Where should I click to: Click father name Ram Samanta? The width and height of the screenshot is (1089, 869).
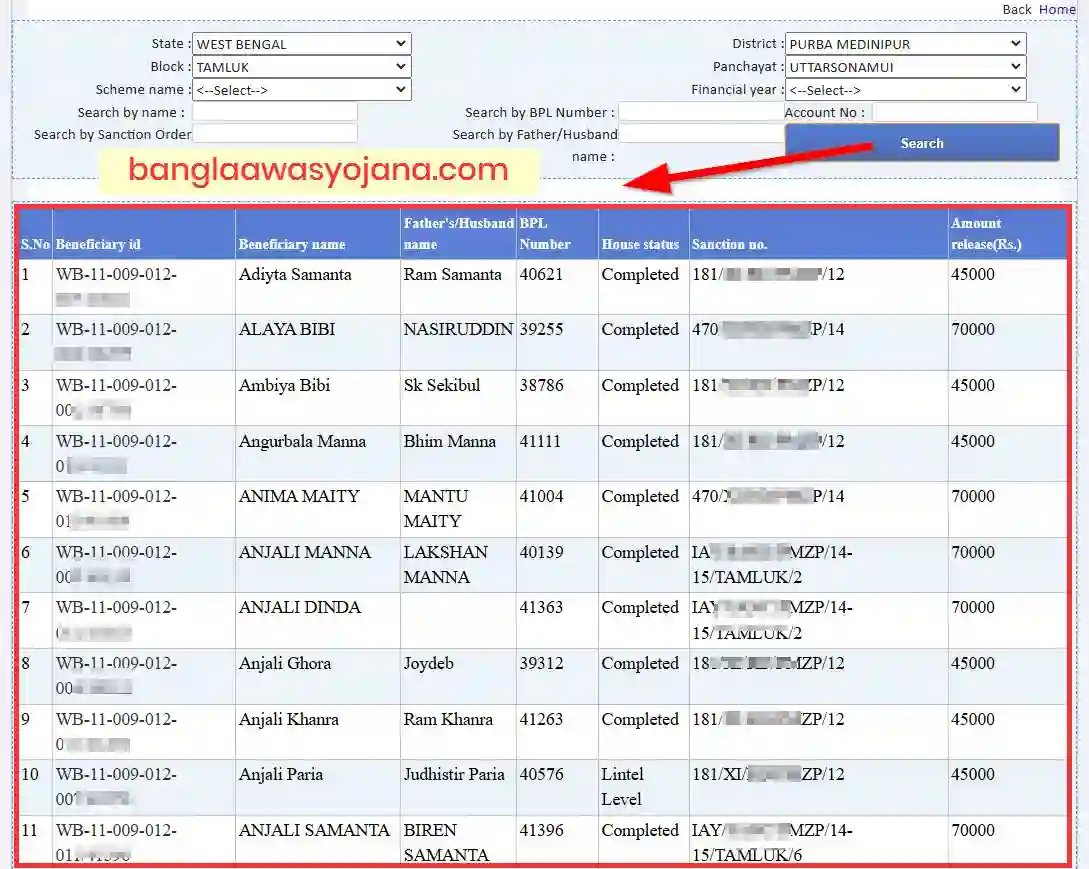point(452,274)
